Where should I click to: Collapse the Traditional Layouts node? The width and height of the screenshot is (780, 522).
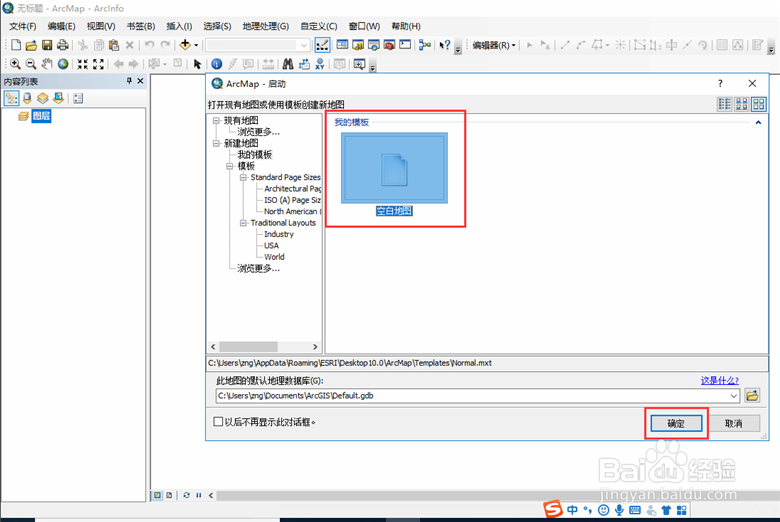point(243,223)
